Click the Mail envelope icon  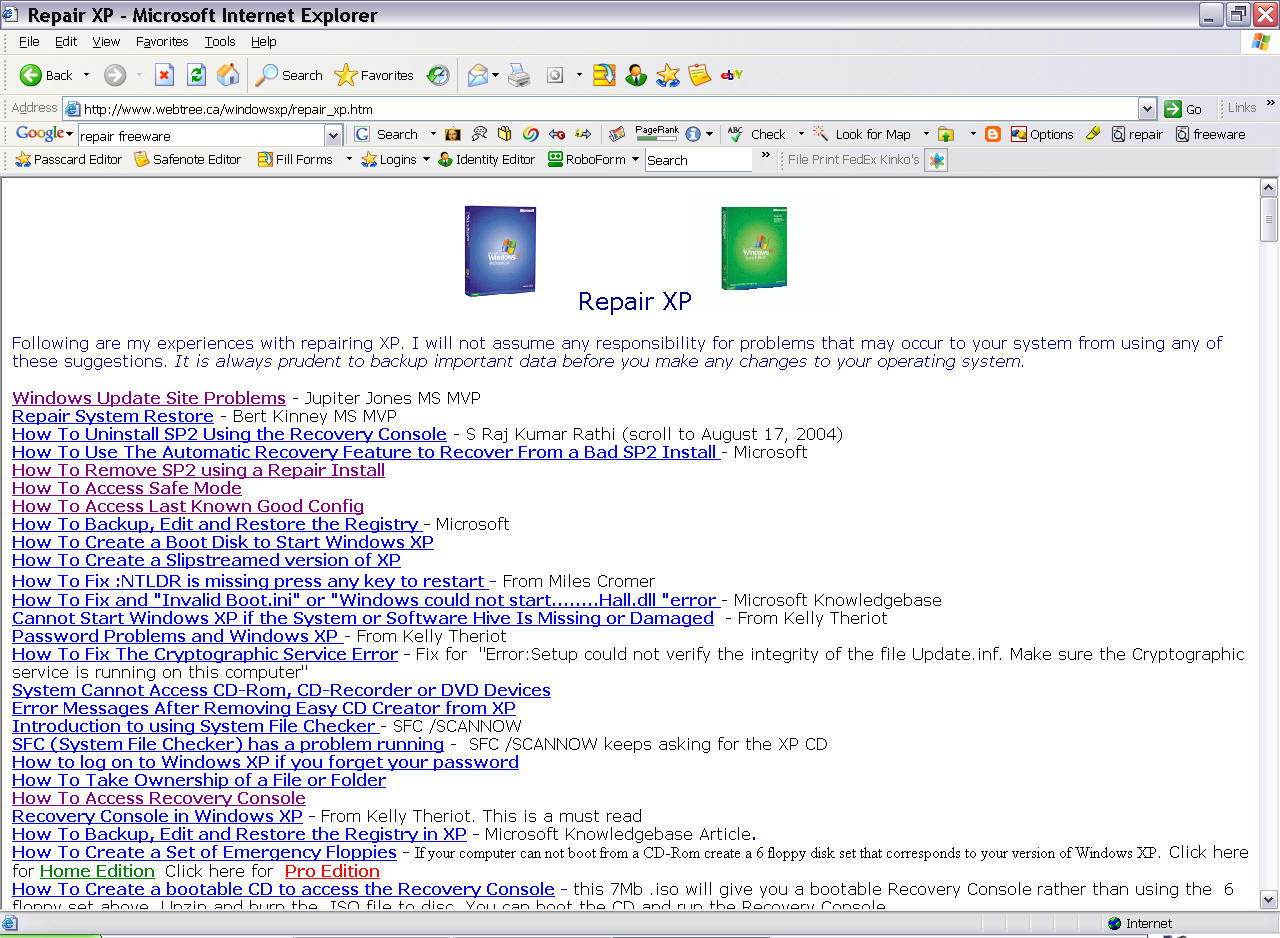tap(478, 75)
